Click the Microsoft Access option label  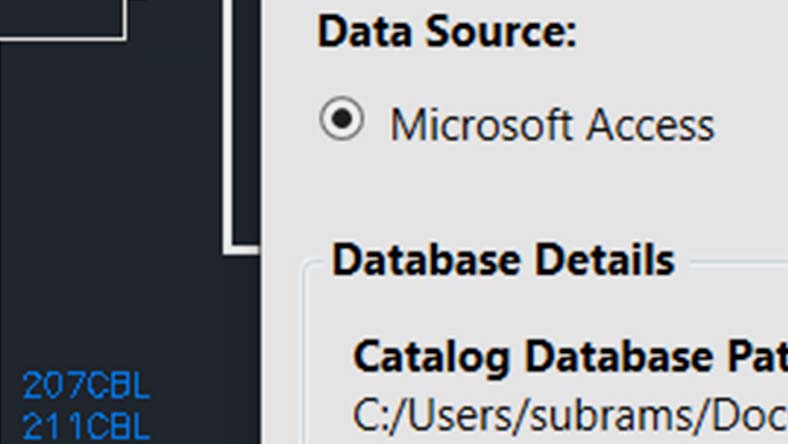point(552,125)
